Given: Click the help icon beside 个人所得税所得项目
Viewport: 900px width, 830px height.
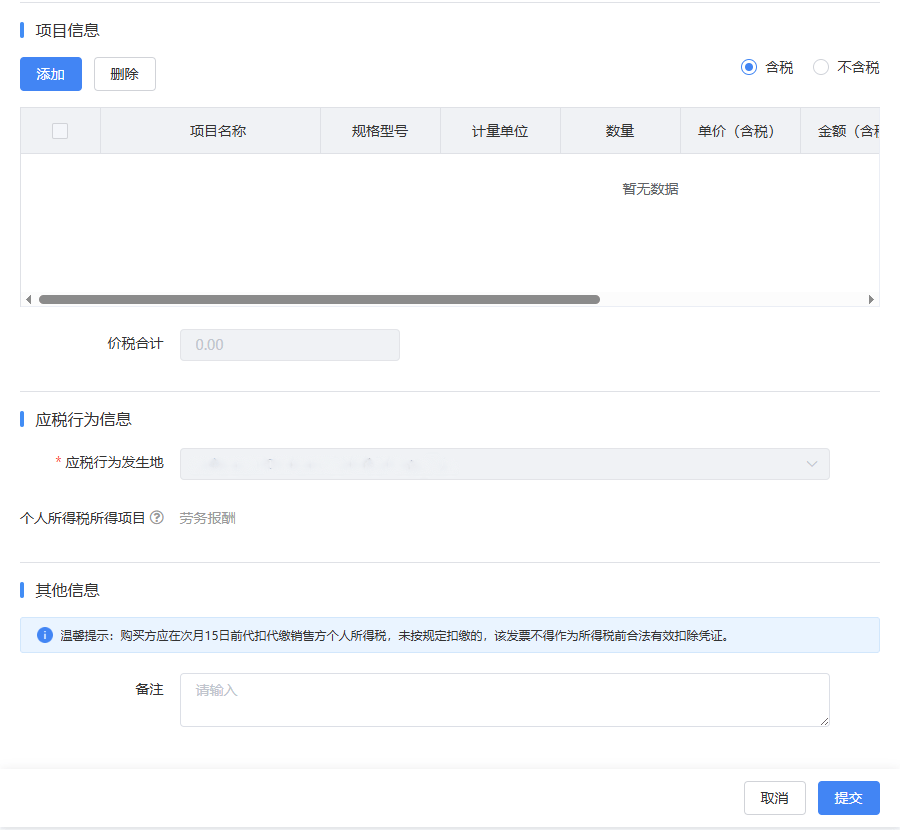Looking at the screenshot, I should [x=157, y=518].
